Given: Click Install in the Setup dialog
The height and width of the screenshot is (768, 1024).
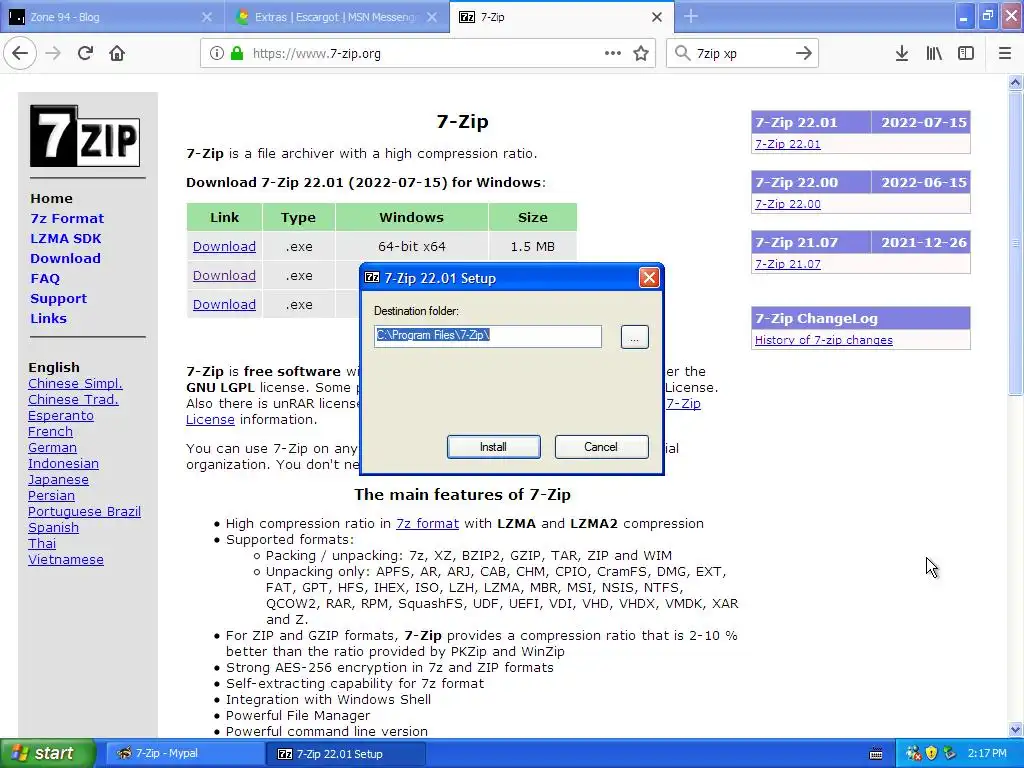Looking at the screenshot, I should click(x=494, y=447).
